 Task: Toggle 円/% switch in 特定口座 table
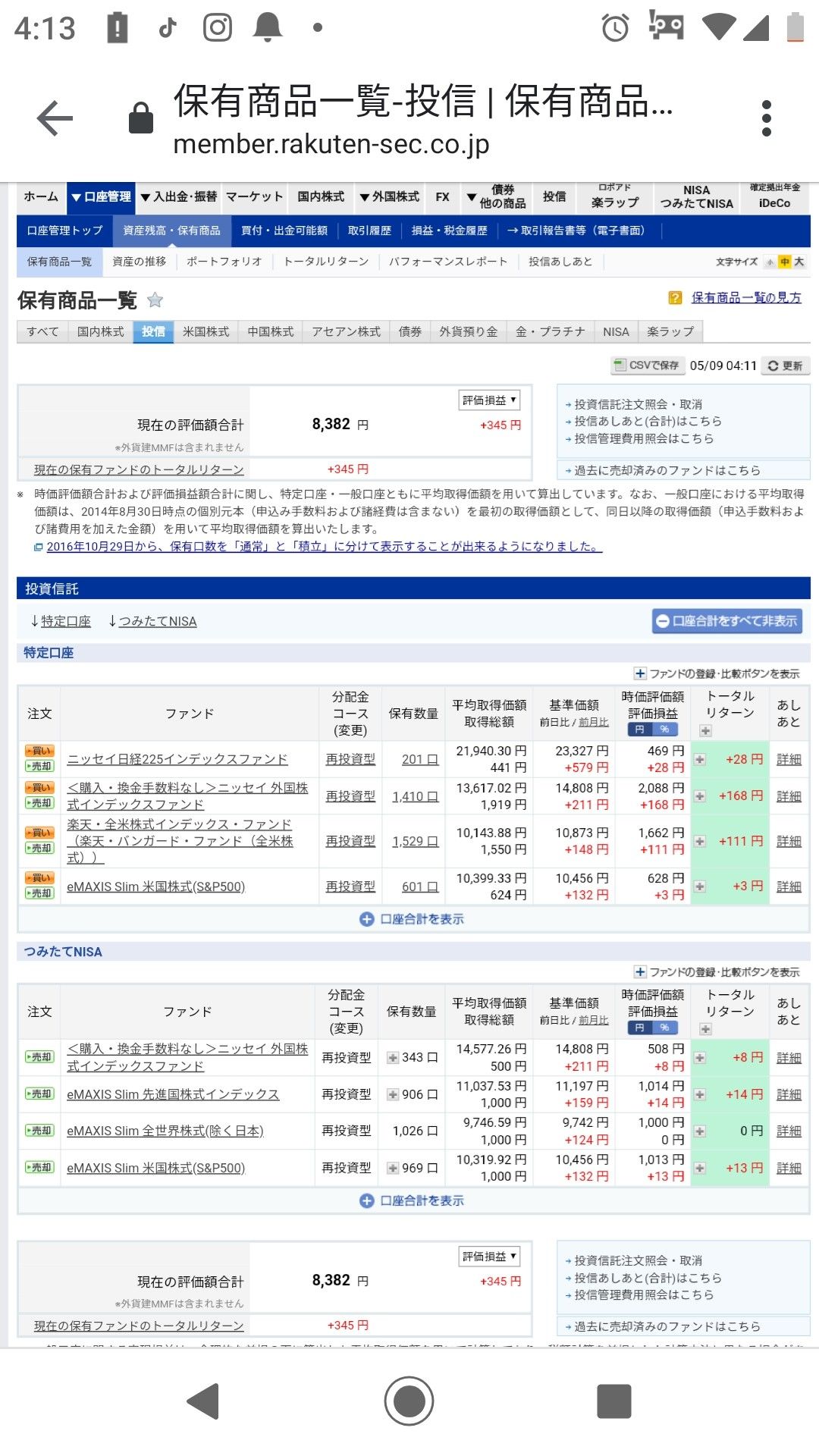pyautogui.click(x=653, y=729)
